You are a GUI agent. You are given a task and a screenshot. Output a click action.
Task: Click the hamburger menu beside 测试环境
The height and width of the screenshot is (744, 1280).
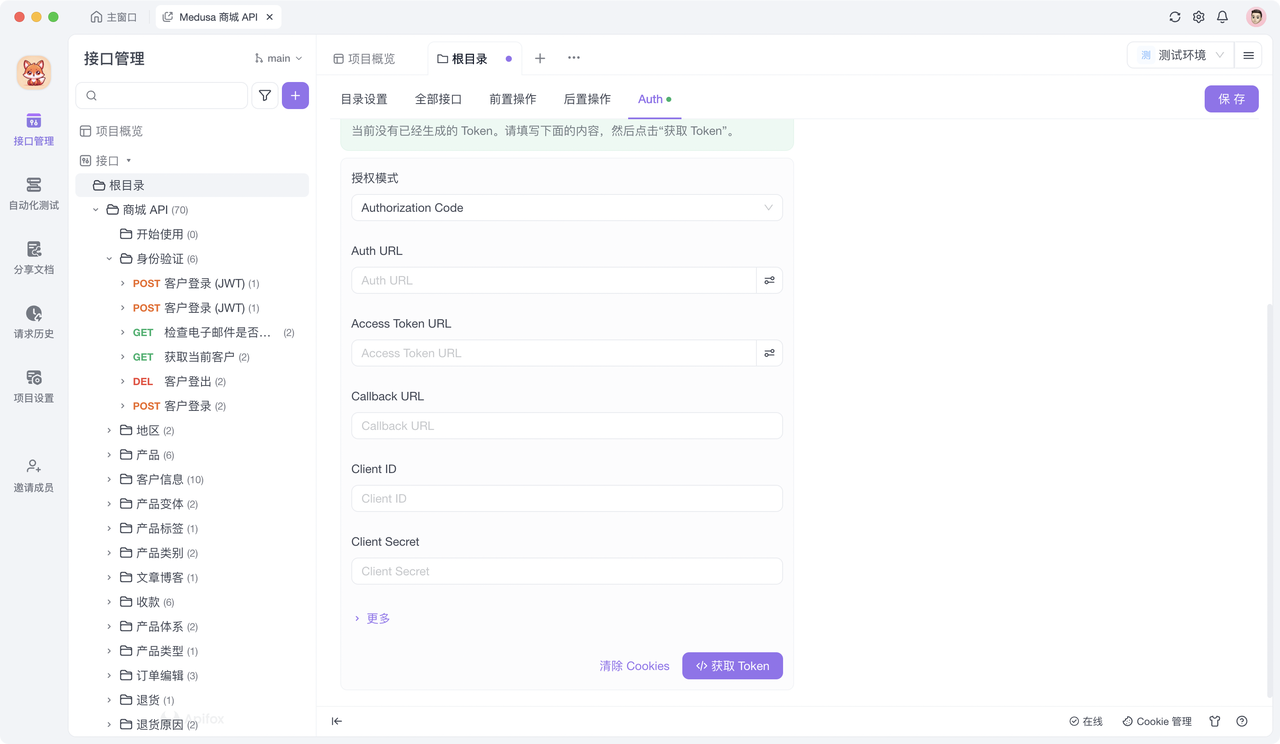tap(1248, 56)
